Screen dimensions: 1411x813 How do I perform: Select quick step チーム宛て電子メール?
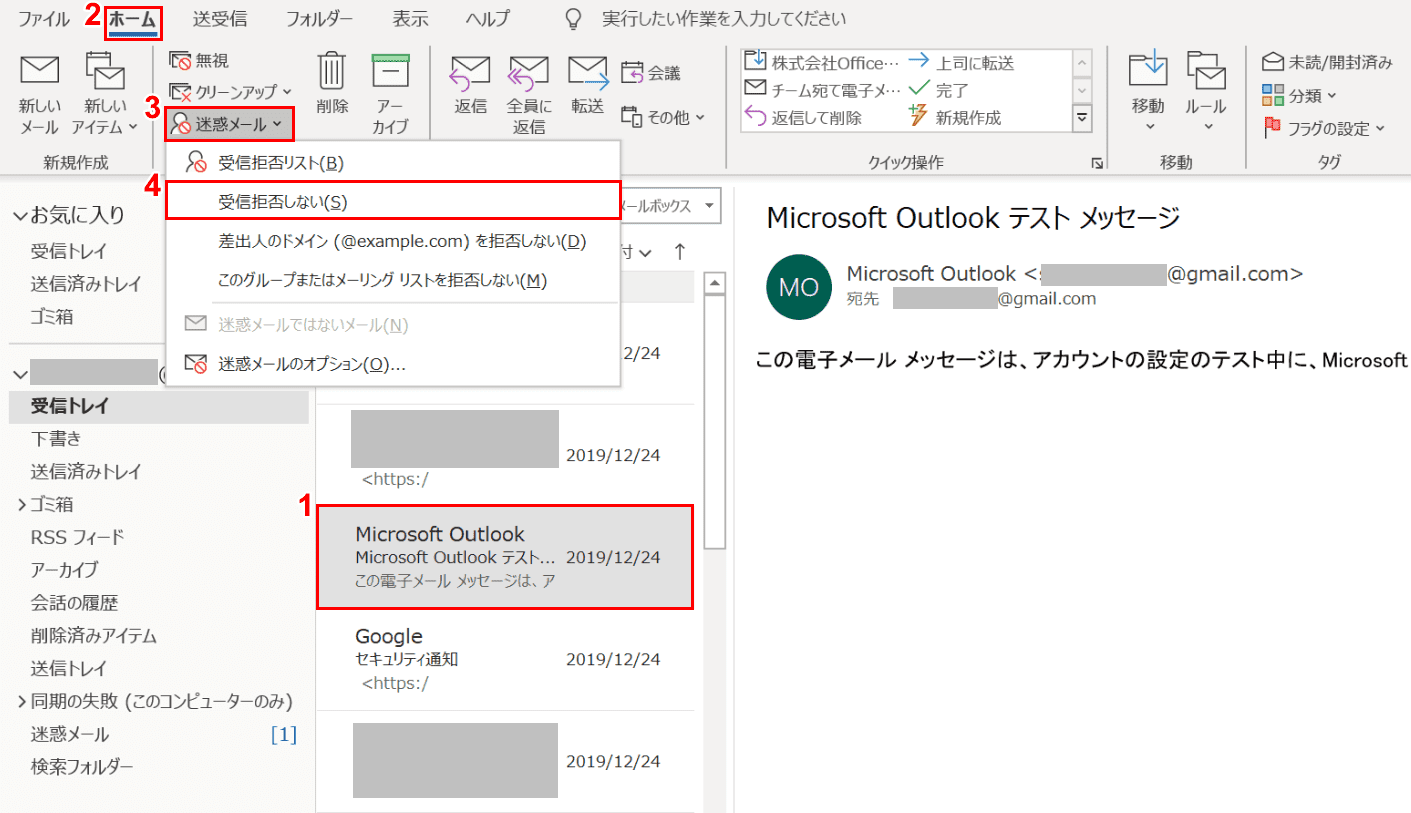[822, 89]
